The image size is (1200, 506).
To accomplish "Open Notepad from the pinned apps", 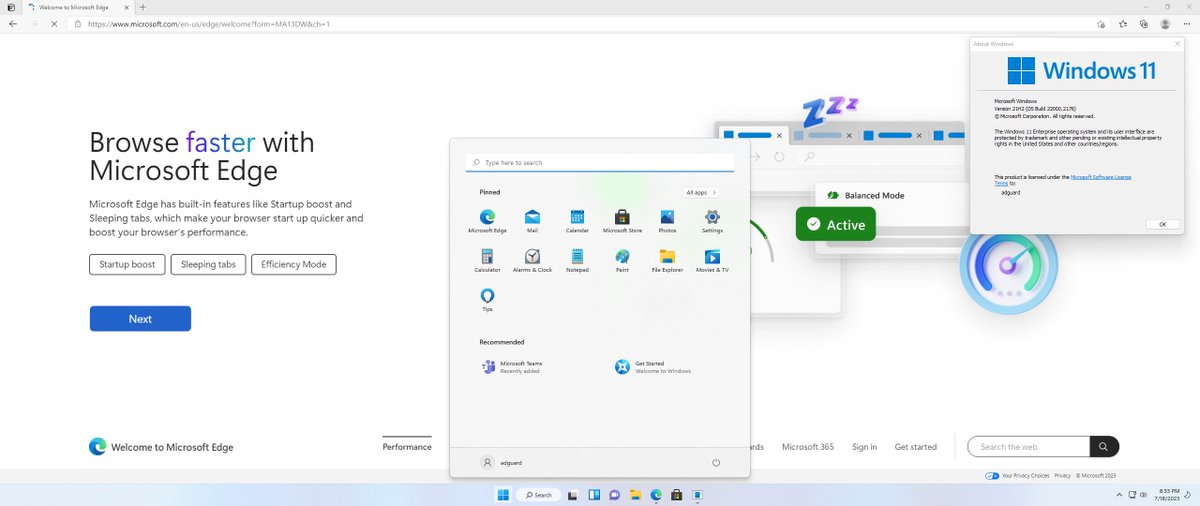I will pos(577,260).
